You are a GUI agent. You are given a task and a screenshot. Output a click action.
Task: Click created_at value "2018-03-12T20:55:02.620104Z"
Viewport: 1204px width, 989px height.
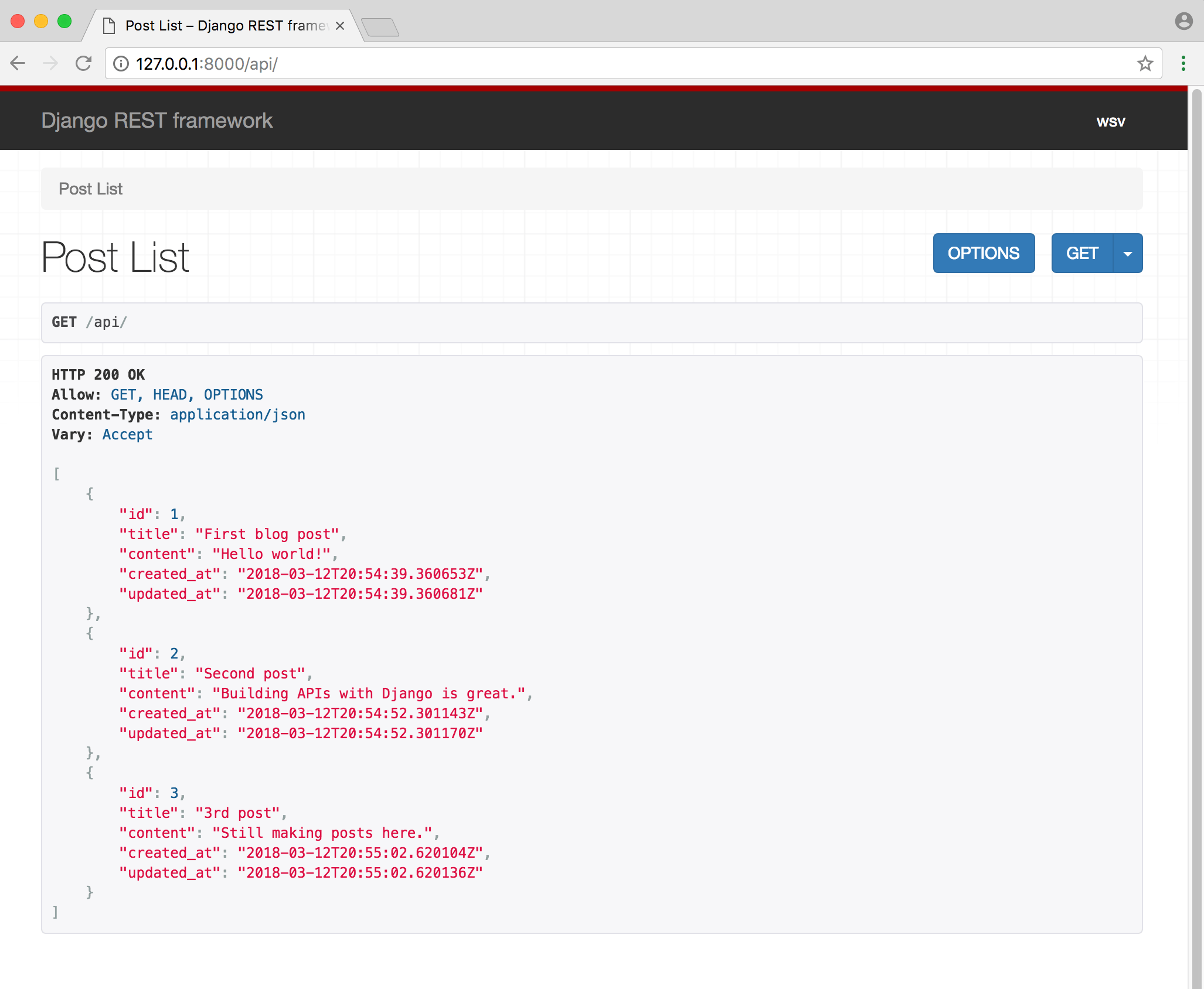pyautogui.click(x=360, y=853)
